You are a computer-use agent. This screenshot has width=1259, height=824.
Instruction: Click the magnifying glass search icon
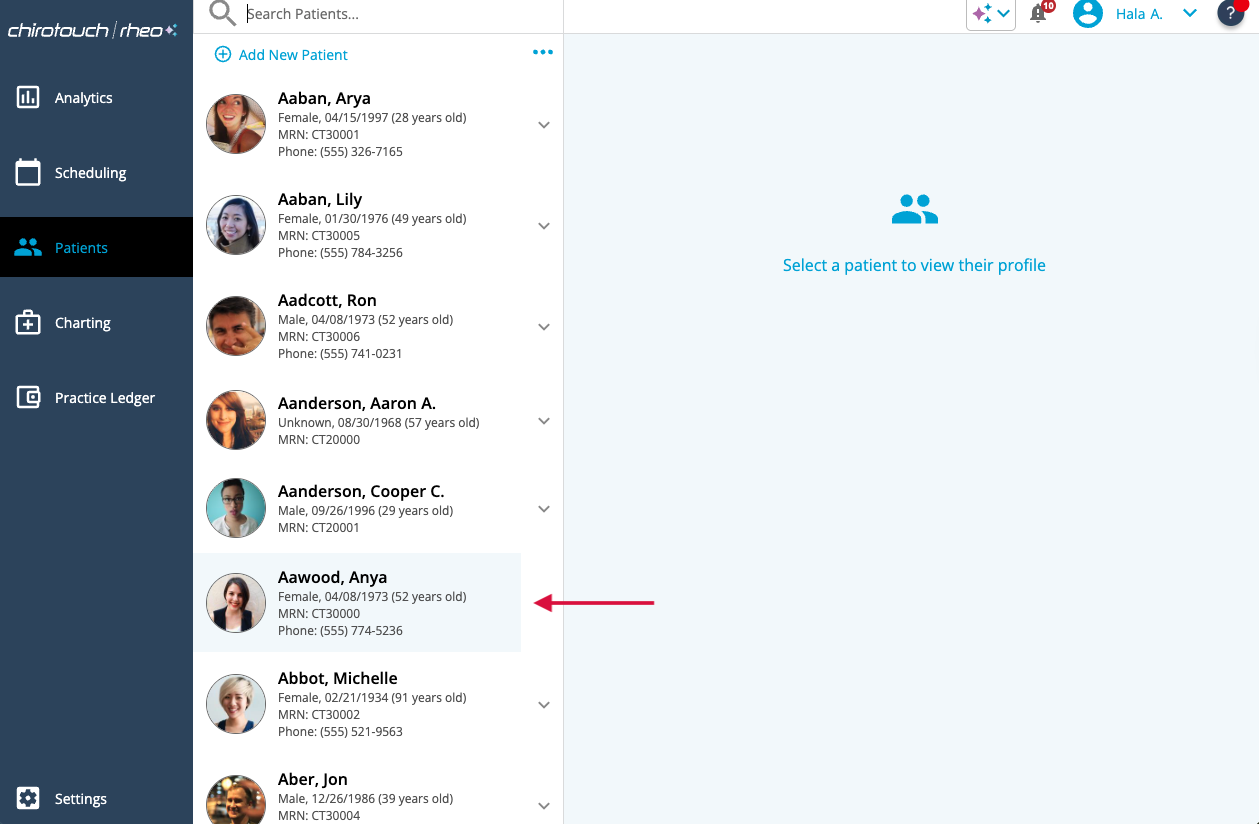(x=222, y=14)
